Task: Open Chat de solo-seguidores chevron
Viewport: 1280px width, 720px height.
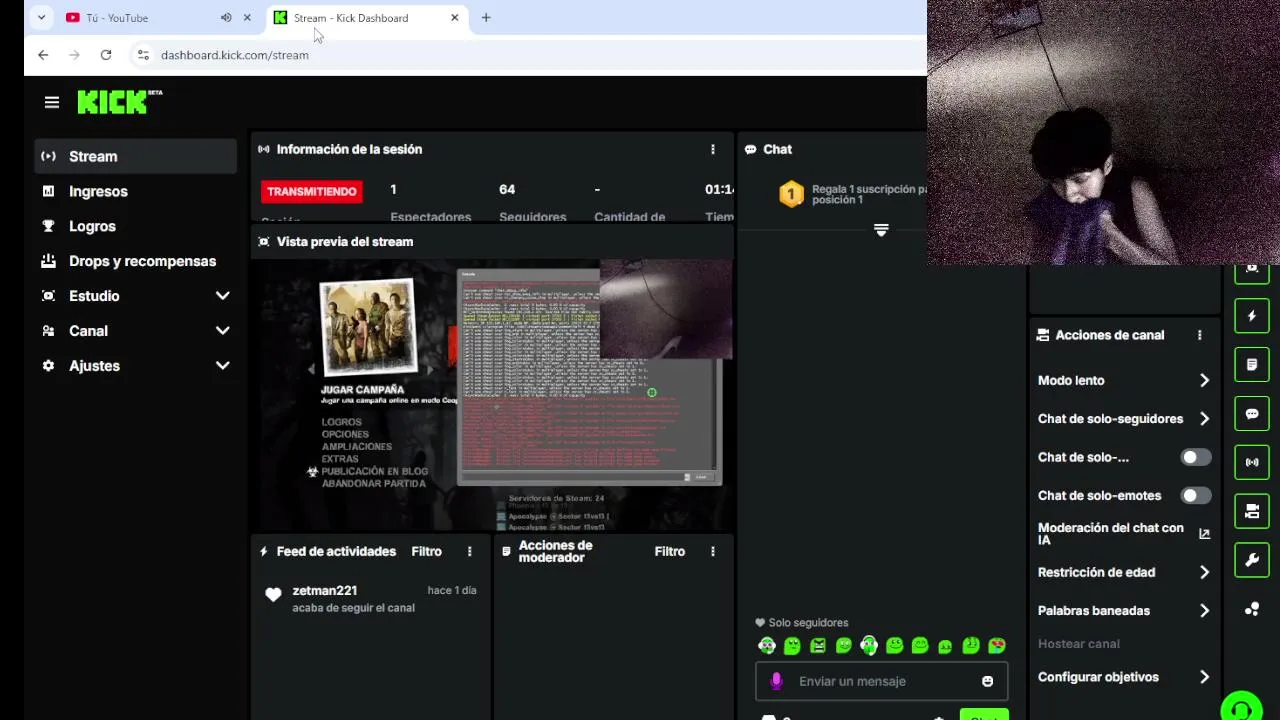Action: 1204,419
